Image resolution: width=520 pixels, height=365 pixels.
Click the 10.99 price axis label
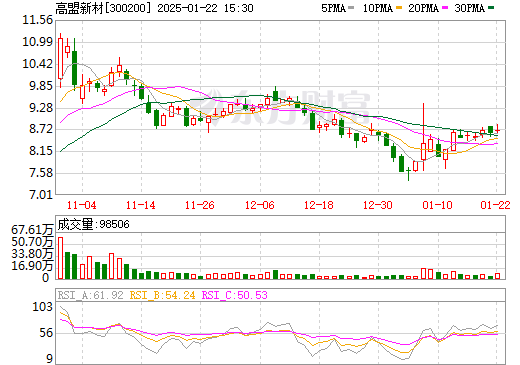coord(37,42)
